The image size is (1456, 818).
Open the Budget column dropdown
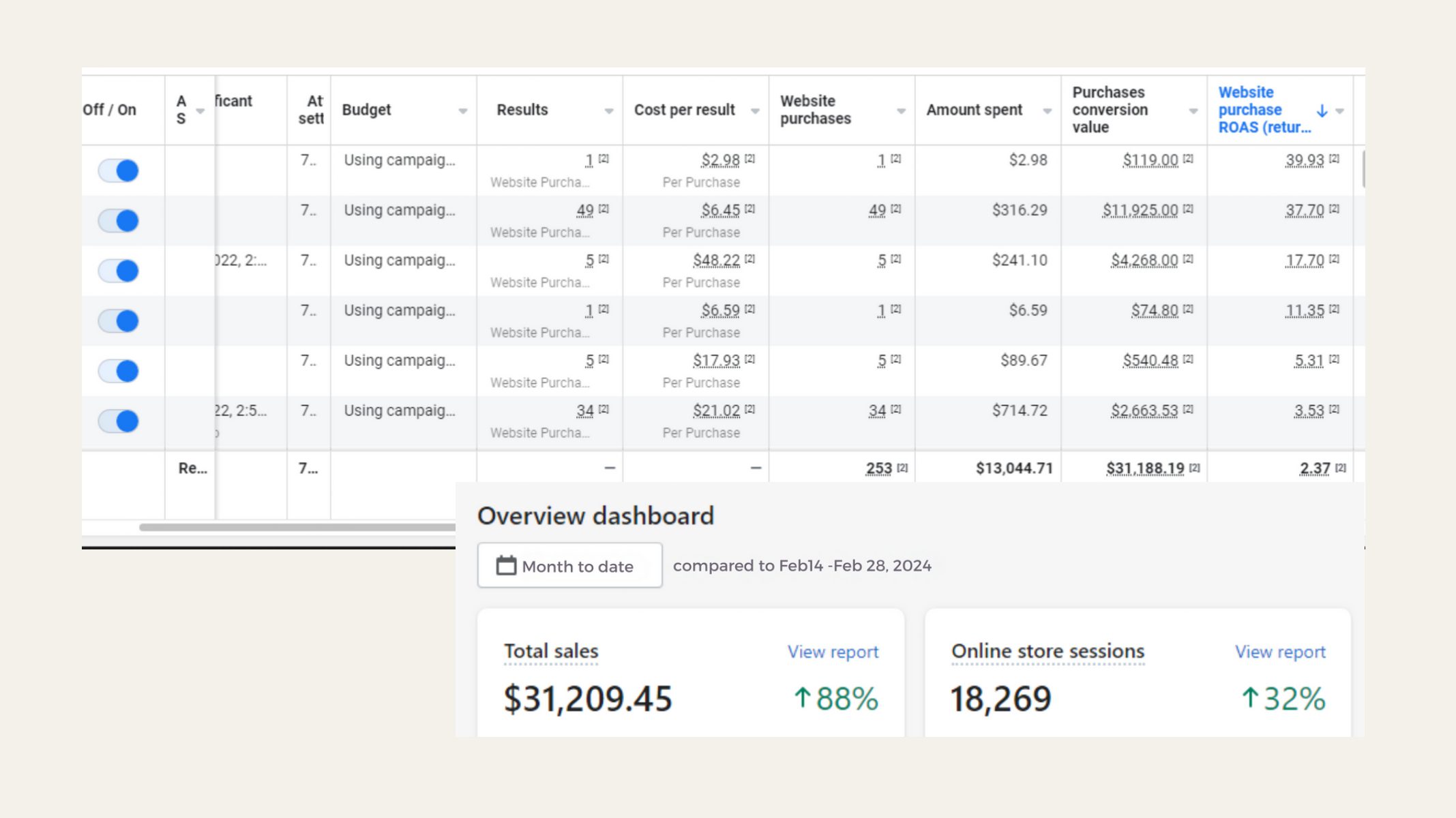[x=463, y=111]
